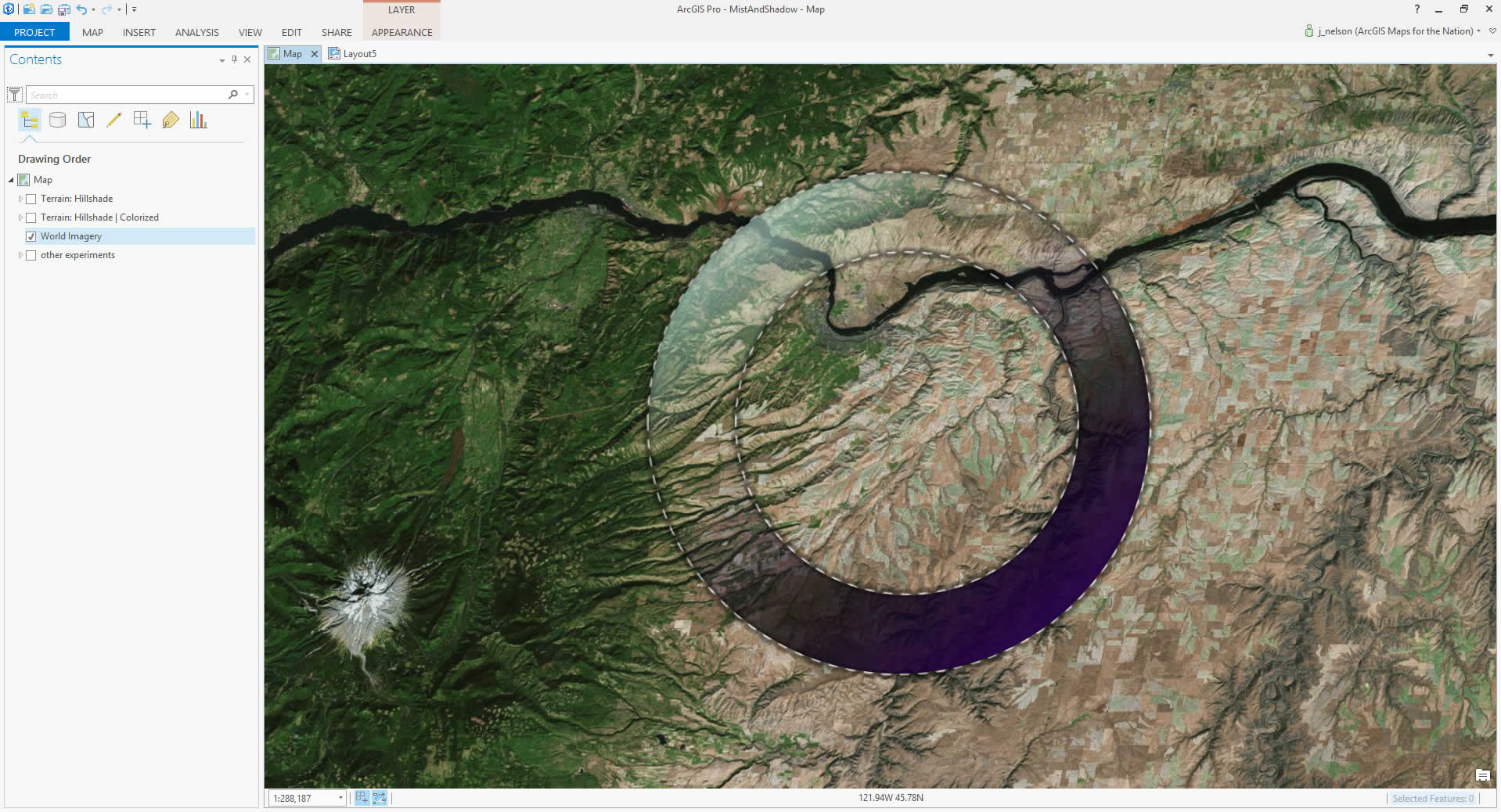
Task: Click the search magnifier in Contents
Action: (x=233, y=95)
